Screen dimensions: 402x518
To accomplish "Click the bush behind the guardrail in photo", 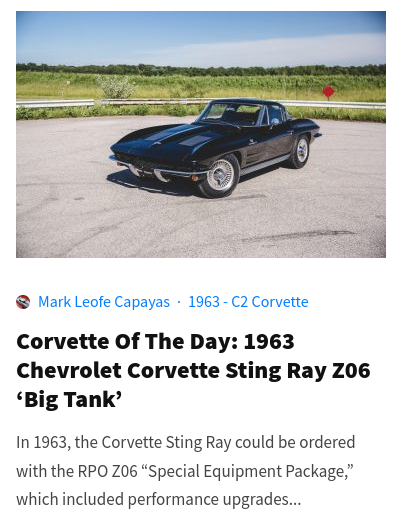I will (116, 86).
